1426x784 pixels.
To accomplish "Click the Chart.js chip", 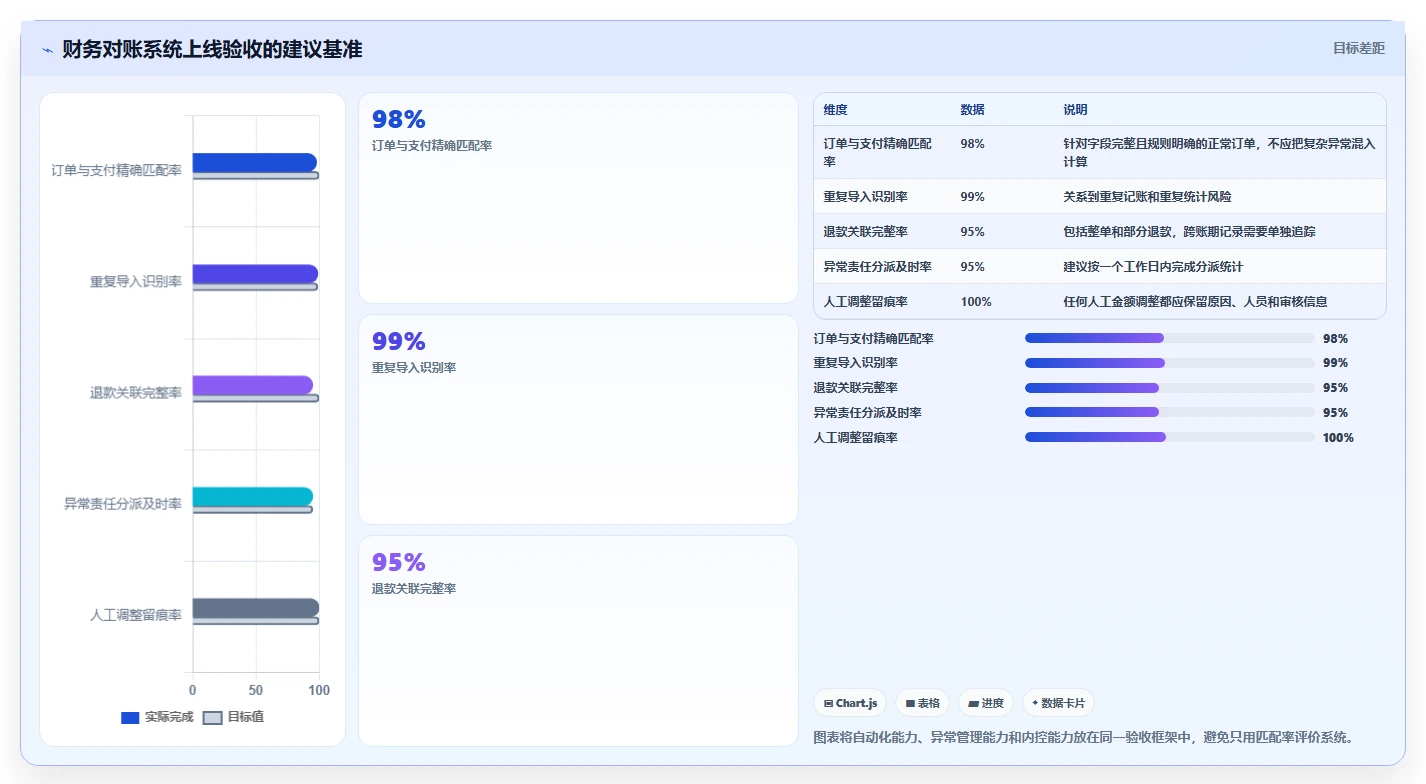I will (x=850, y=703).
